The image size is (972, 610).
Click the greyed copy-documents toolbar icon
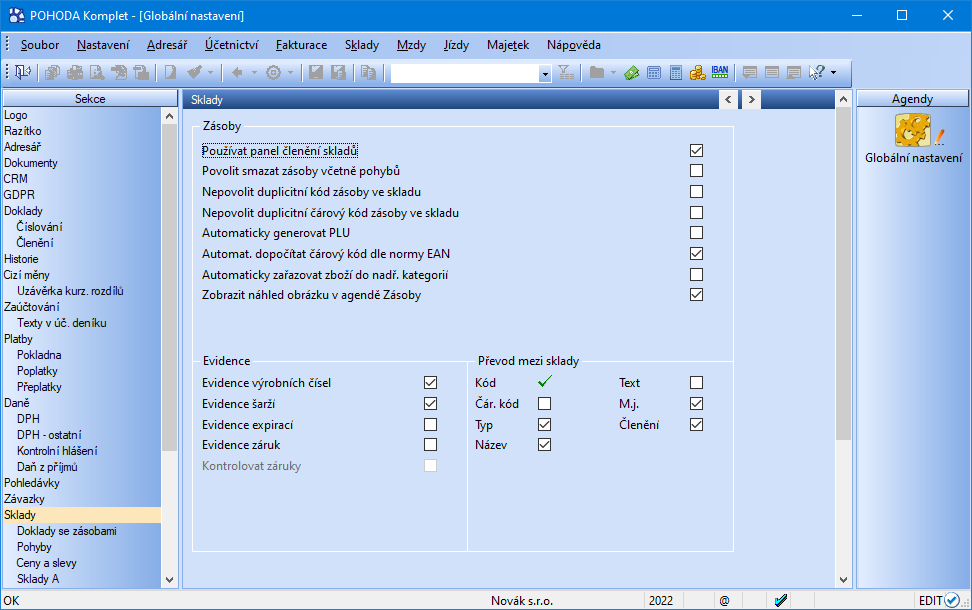pyautogui.click(x=52, y=73)
